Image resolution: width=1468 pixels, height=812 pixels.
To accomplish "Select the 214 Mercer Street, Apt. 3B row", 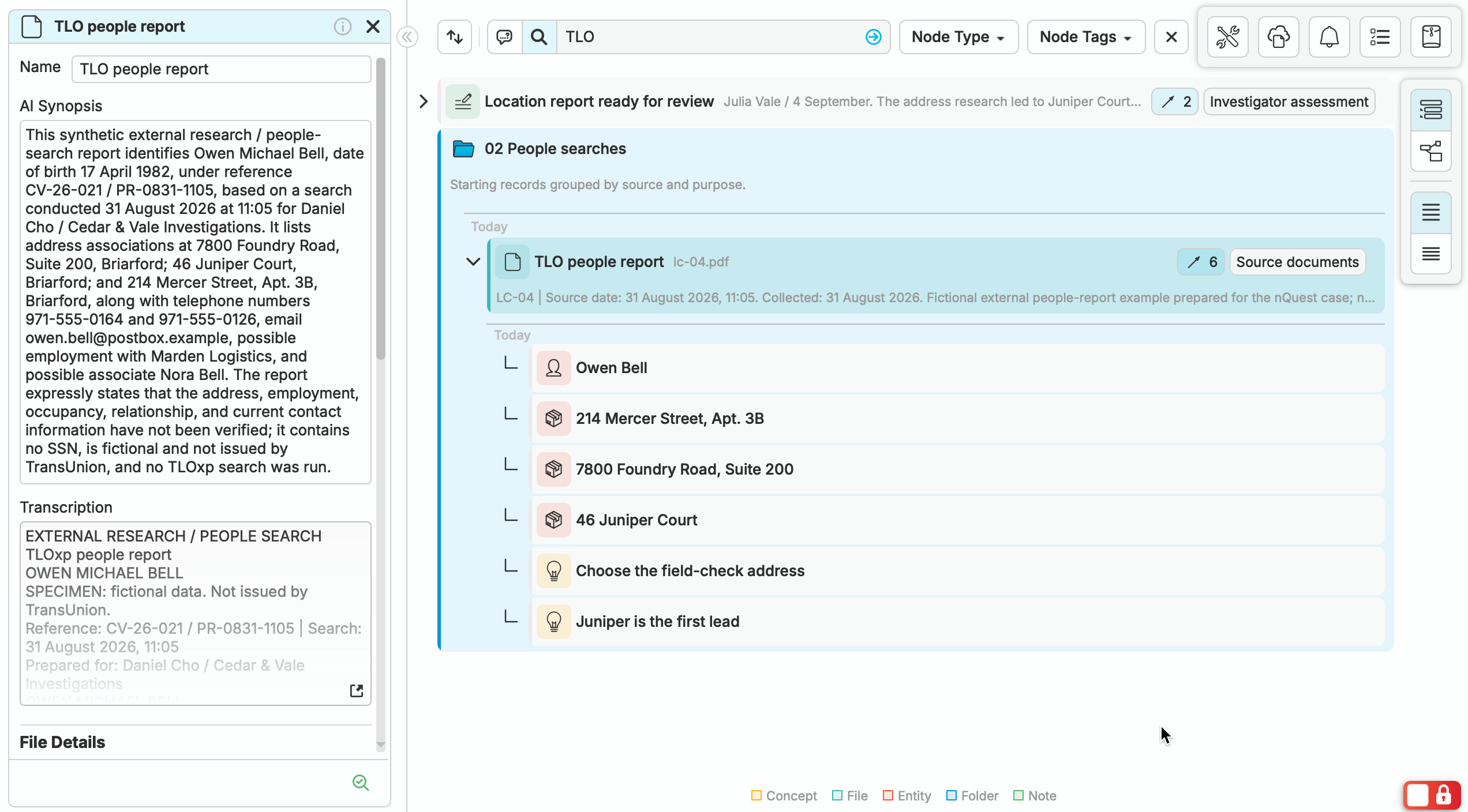I will point(957,419).
